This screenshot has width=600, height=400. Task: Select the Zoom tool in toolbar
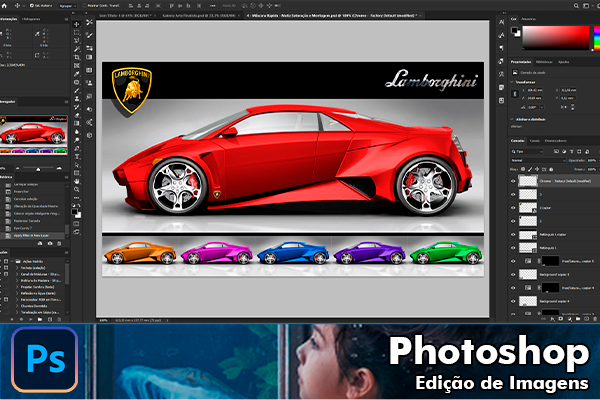pos(77,189)
